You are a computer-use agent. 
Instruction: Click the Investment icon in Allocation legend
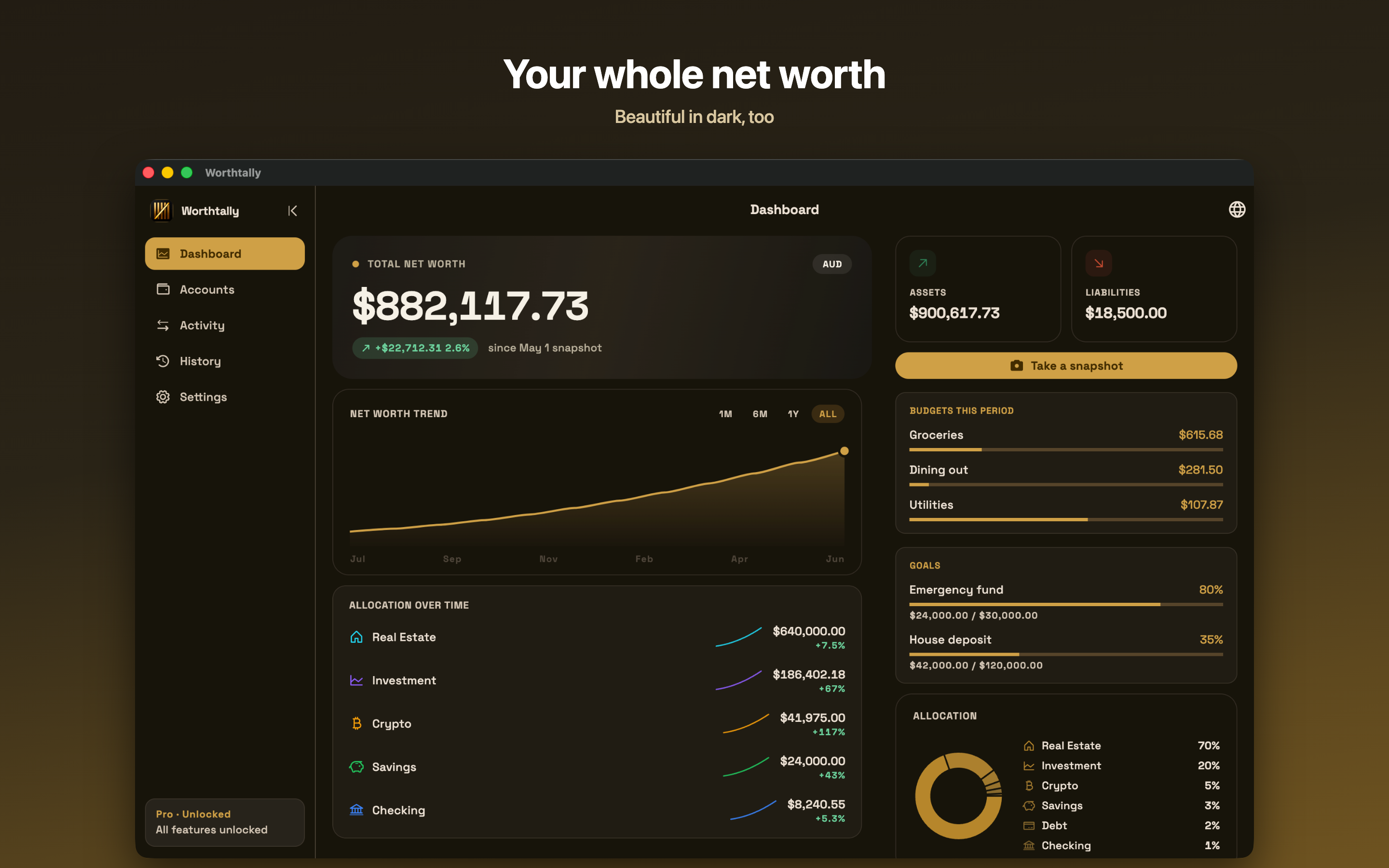click(1029, 766)
